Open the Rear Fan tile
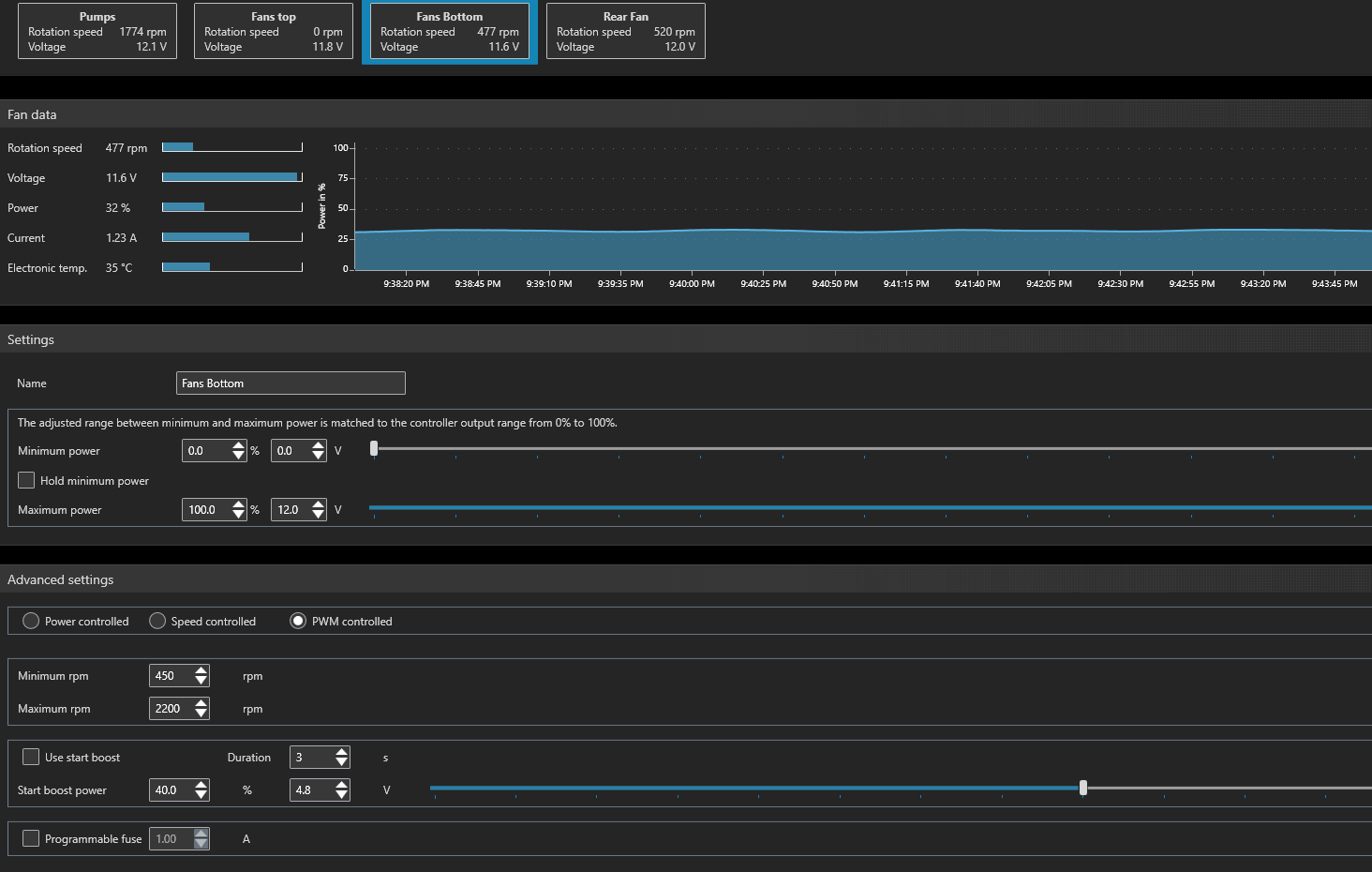The height and width of the screenshot is (872, 1372). [x=625, y=32]
